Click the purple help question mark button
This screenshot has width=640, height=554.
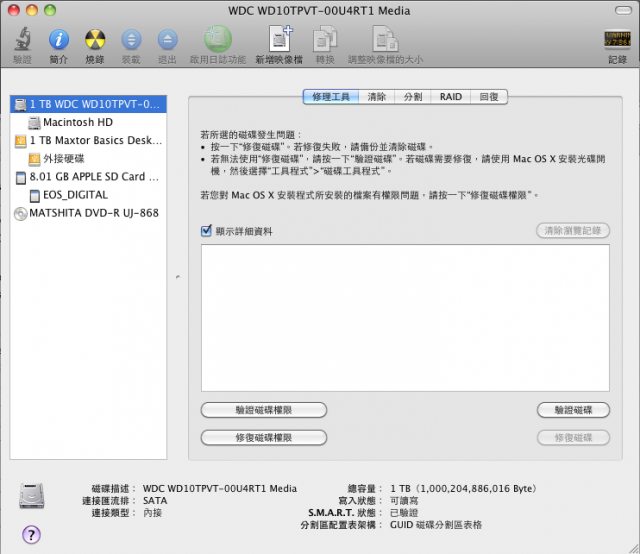(31, 534)
